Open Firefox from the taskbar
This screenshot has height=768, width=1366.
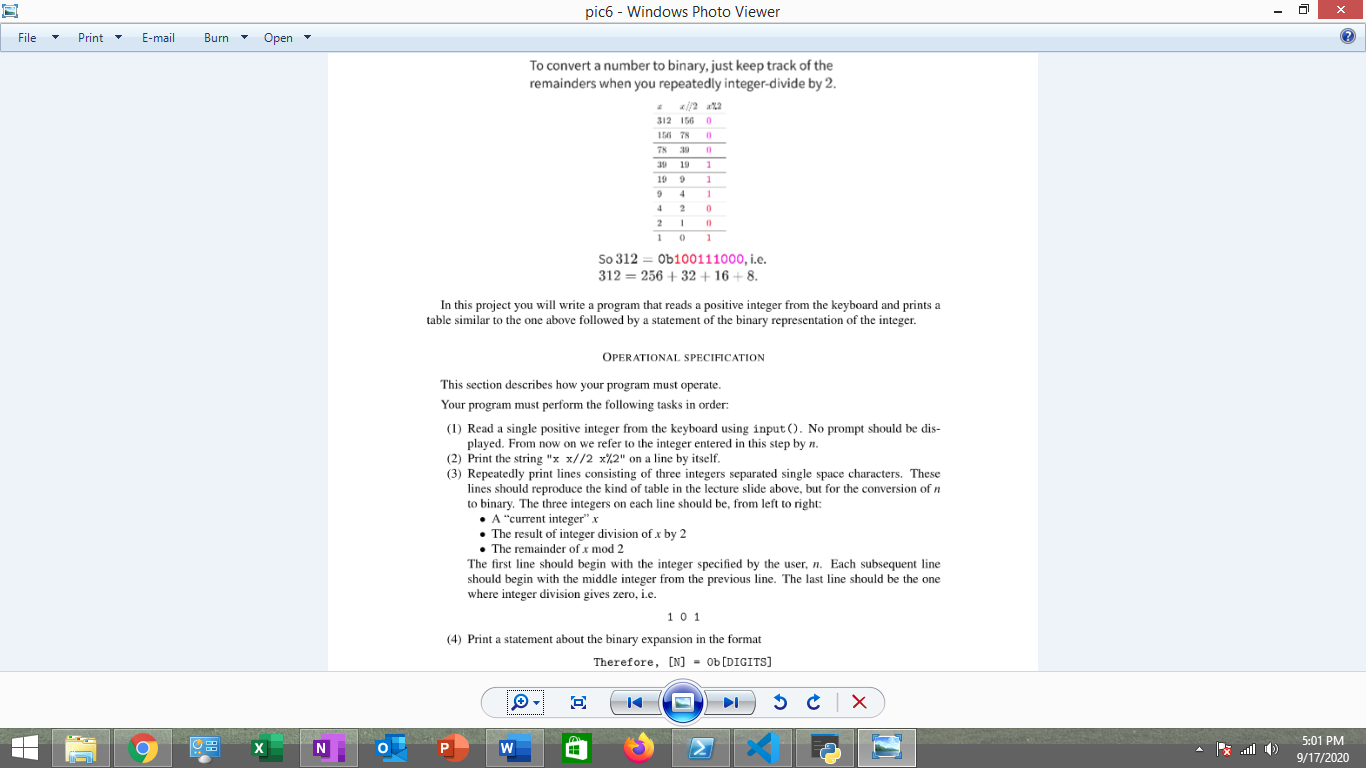[x=637, y=747]
